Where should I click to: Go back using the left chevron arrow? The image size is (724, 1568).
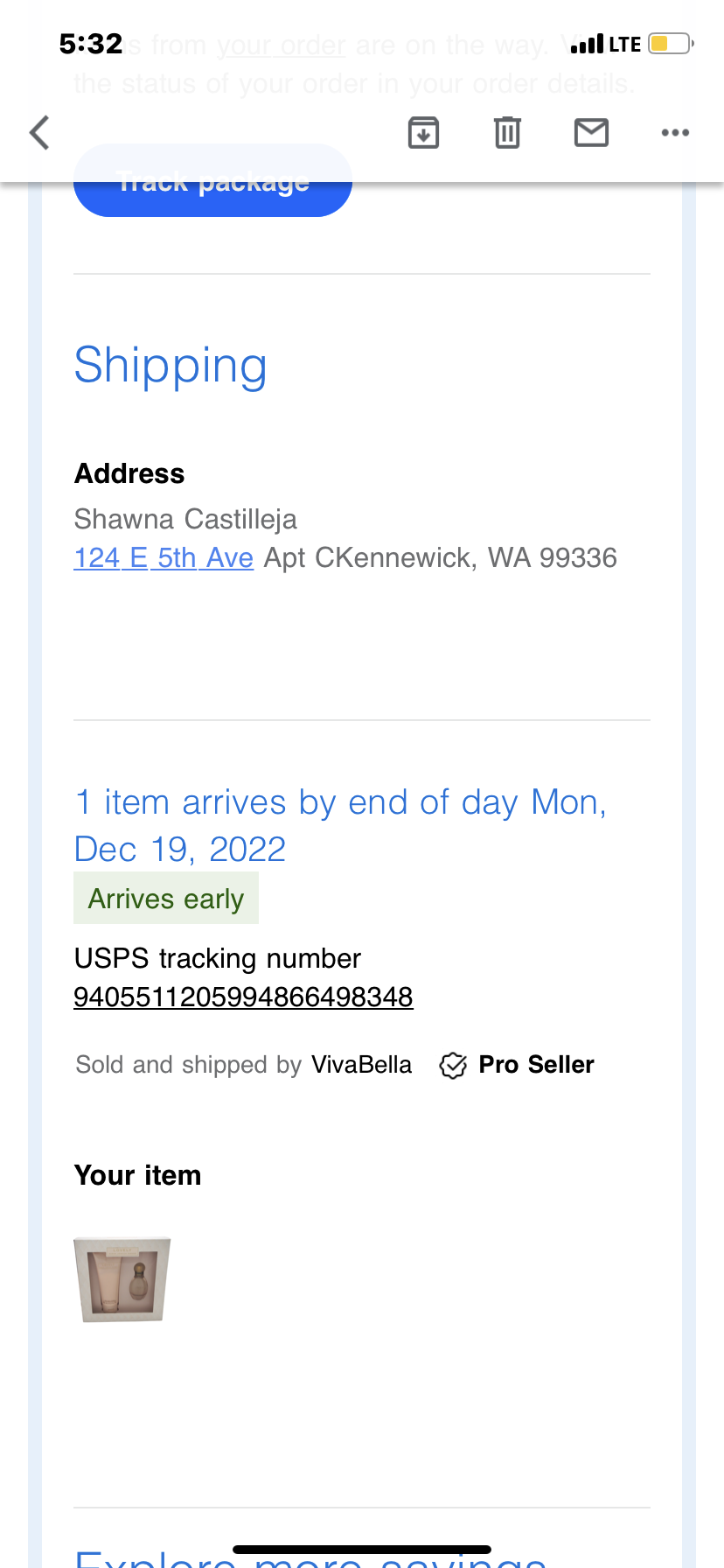(x=38, y=132)
